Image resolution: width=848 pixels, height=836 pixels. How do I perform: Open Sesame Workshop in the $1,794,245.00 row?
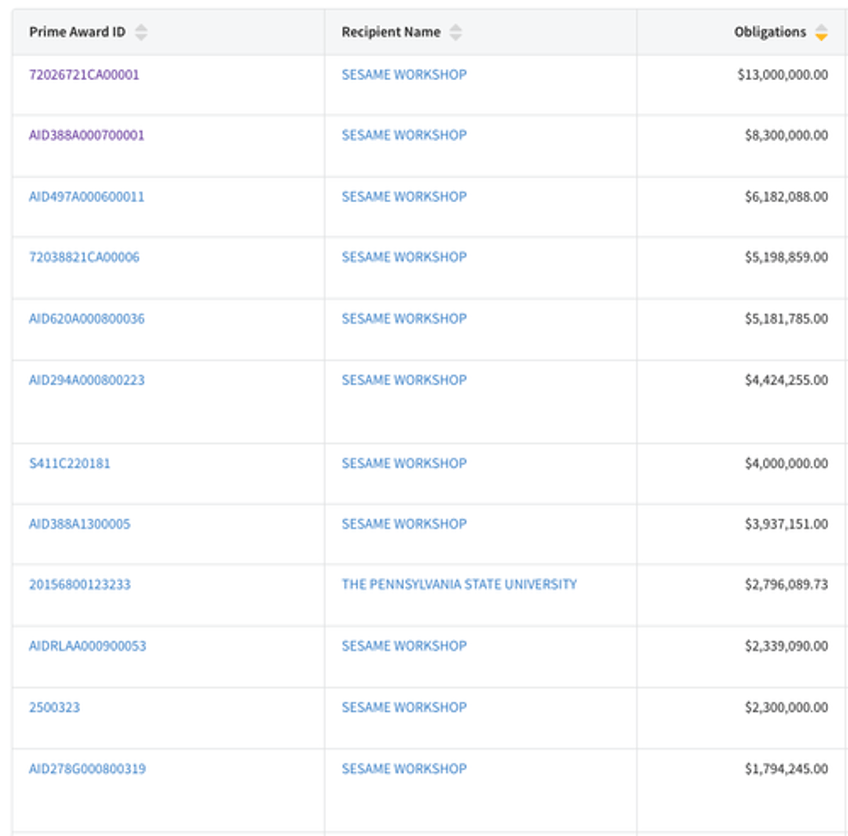[x=404, y=769]
